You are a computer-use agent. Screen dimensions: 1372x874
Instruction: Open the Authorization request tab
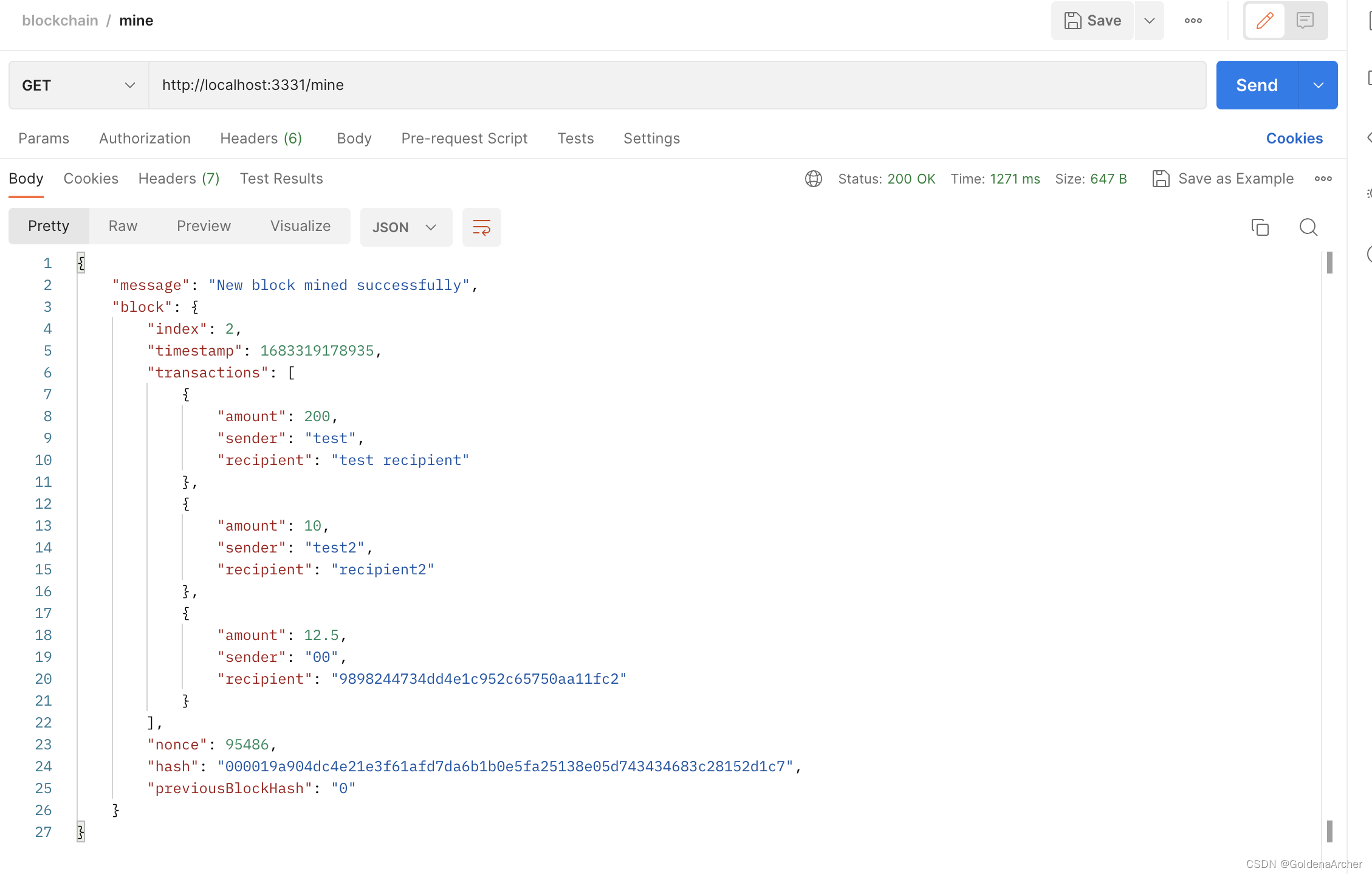[x=145, y=139]
